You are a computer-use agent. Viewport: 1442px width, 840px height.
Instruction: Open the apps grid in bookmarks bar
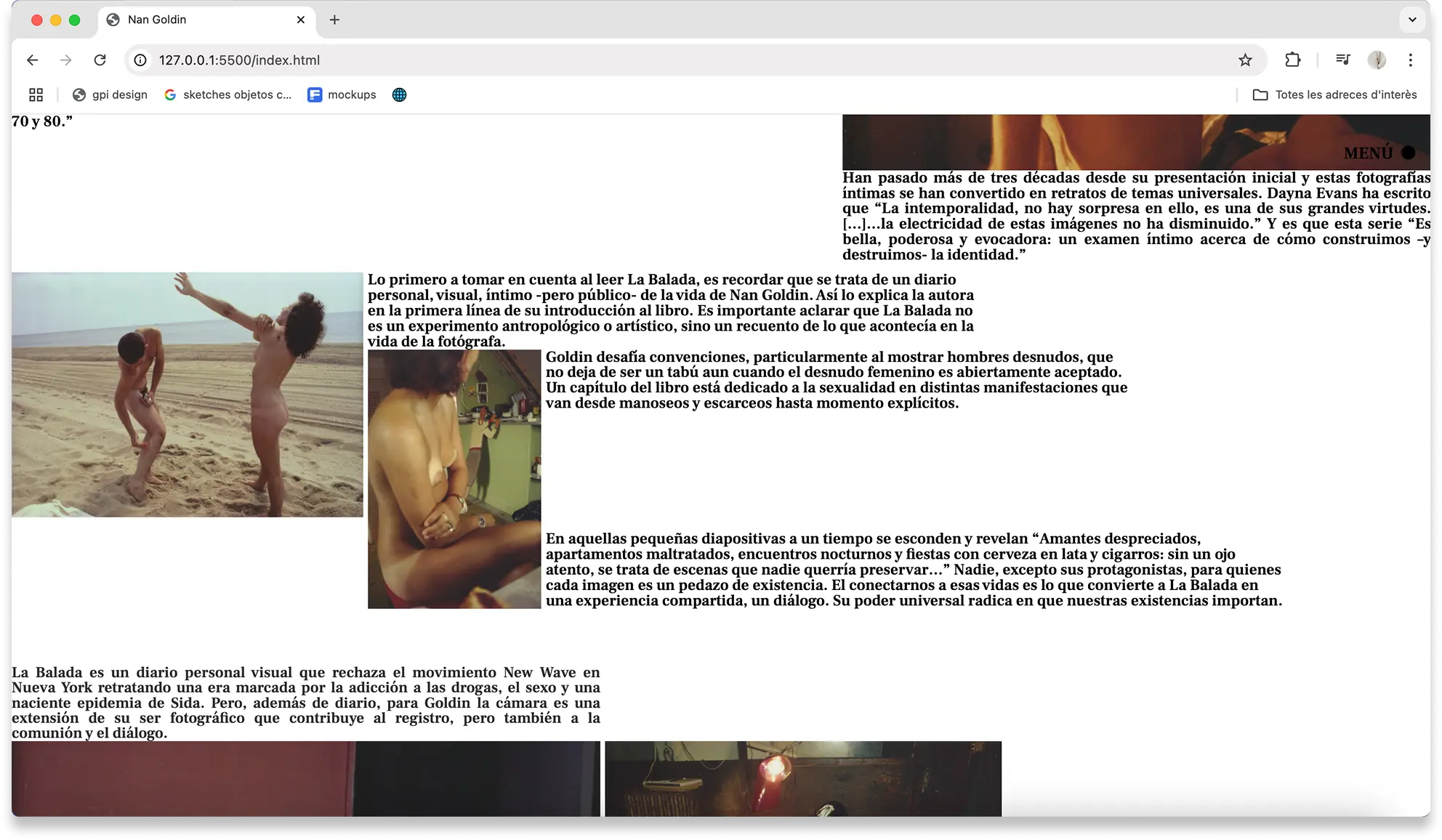pos(36,94)
